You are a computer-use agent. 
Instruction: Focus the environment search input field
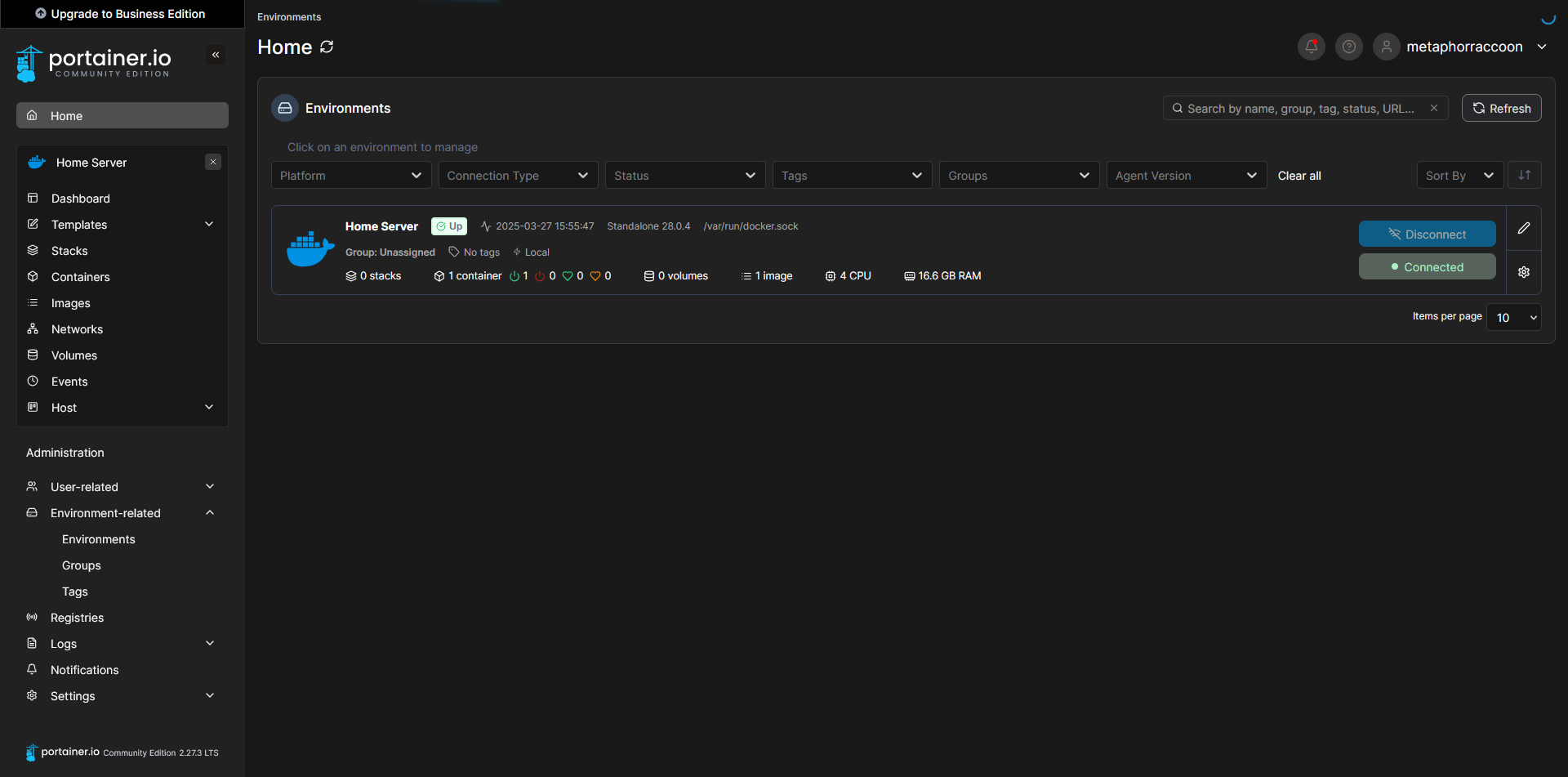pyautogui.click(x=1300, y=108)
